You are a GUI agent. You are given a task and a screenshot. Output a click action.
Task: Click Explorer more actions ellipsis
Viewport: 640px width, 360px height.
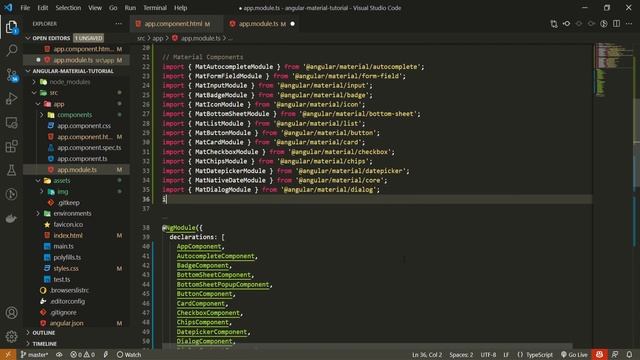pyautogui.click(x=118, y=24)
